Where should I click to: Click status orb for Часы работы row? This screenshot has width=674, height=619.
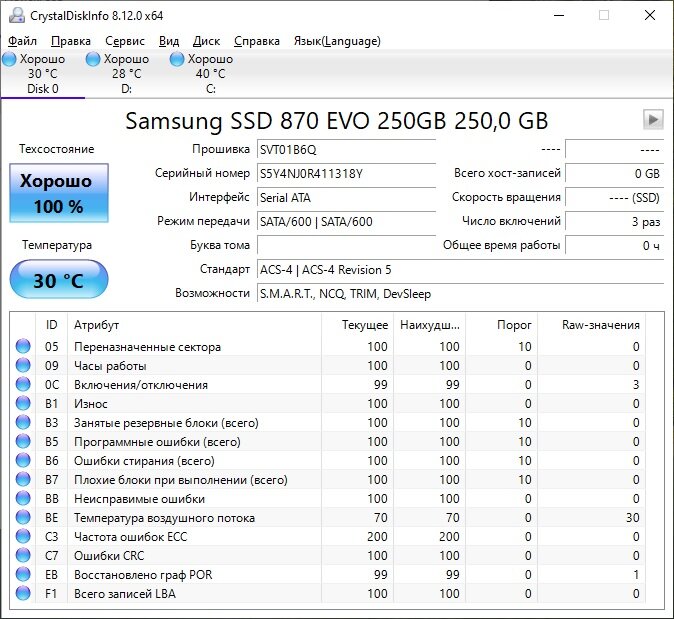(x=23, y=365)
